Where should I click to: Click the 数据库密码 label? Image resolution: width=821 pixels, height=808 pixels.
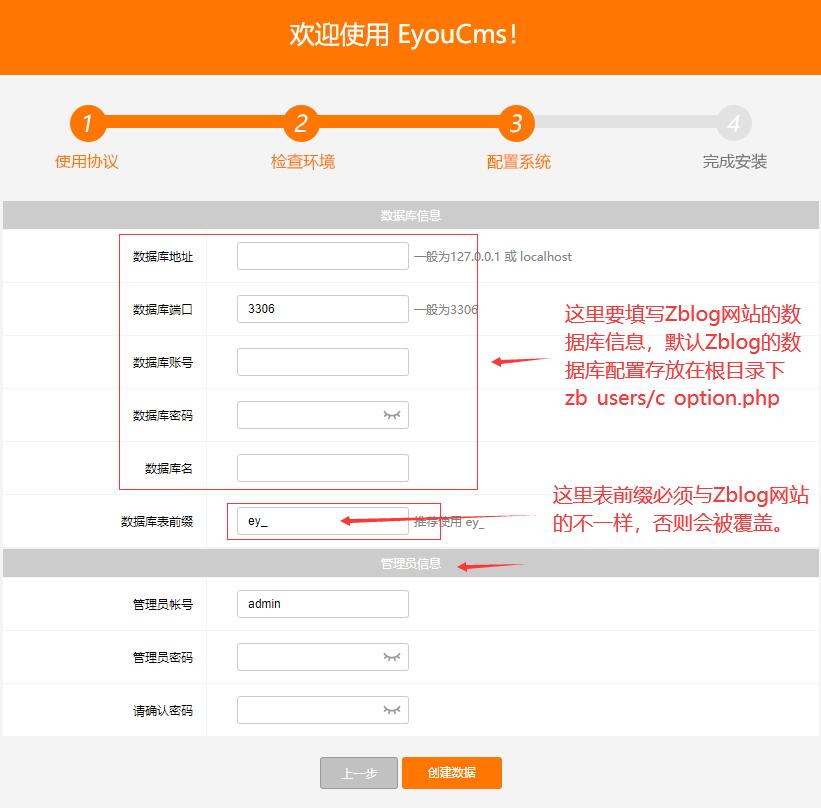163,416
